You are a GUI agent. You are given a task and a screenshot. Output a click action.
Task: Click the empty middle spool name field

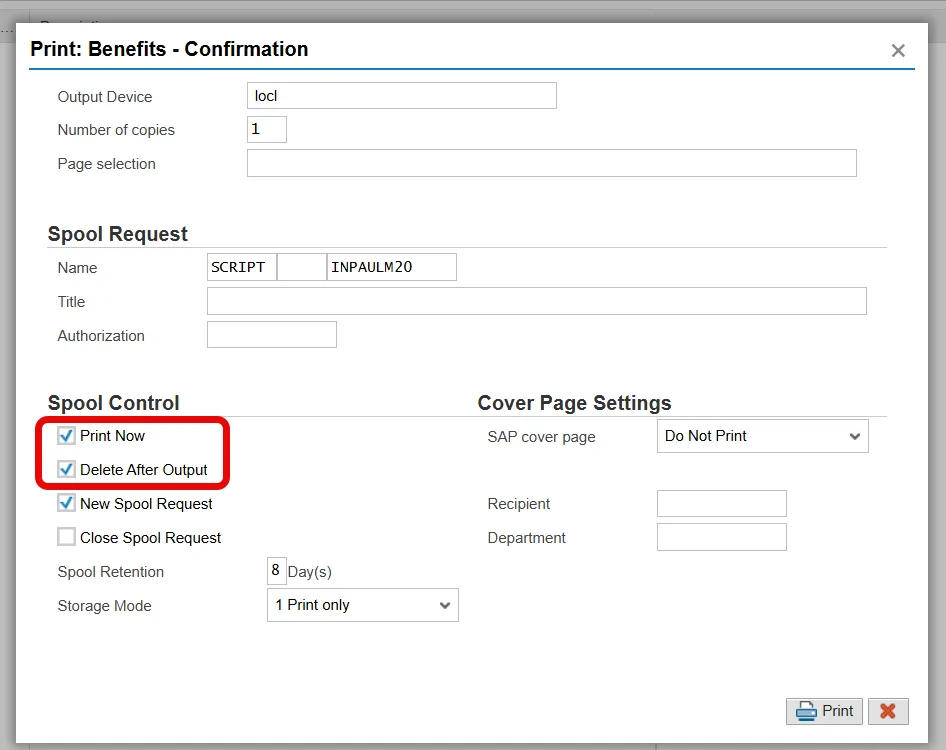click(x=301, y=268)
